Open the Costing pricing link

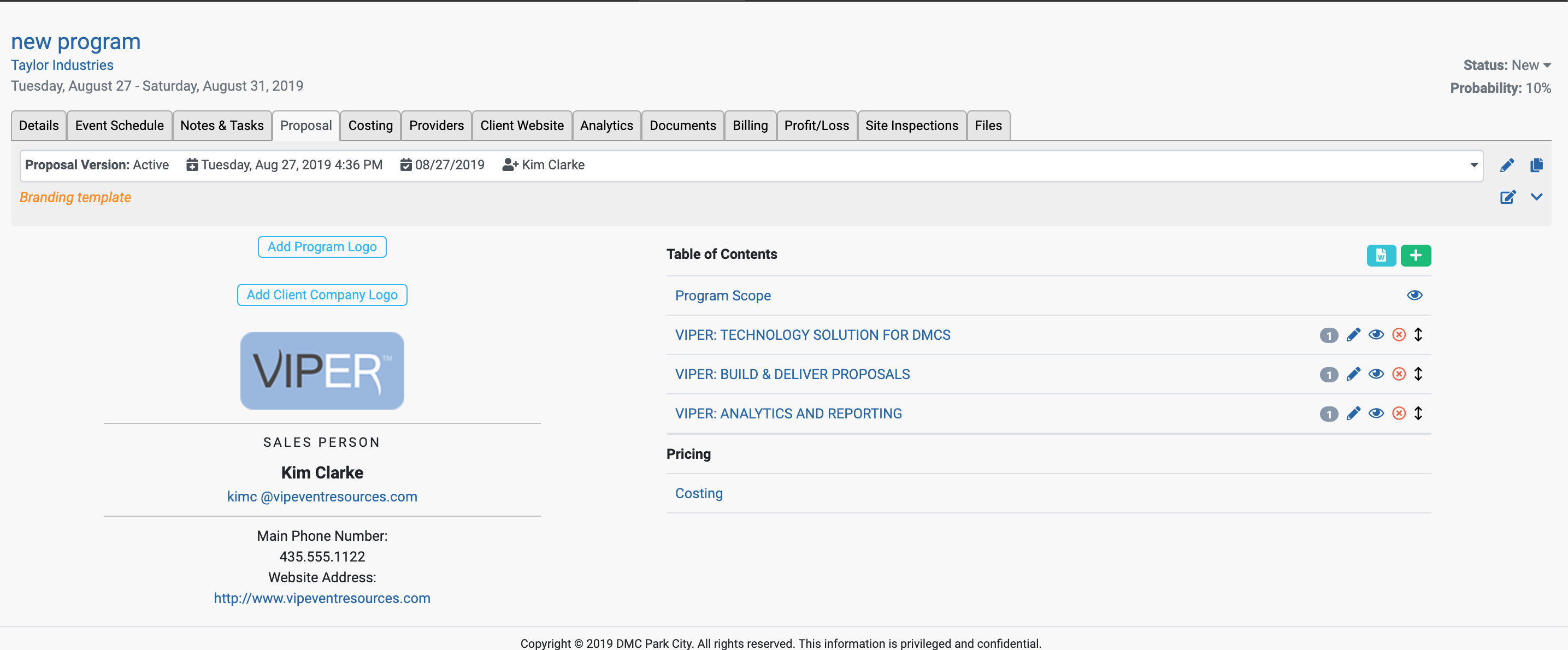(x=699, y=493)
